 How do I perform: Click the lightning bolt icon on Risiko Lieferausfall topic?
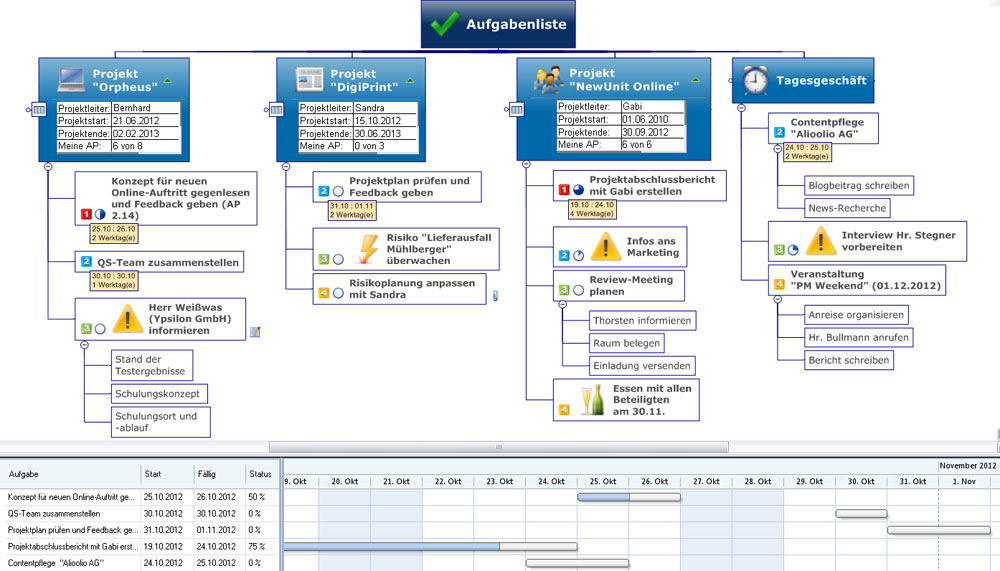[x=367, y=250]
